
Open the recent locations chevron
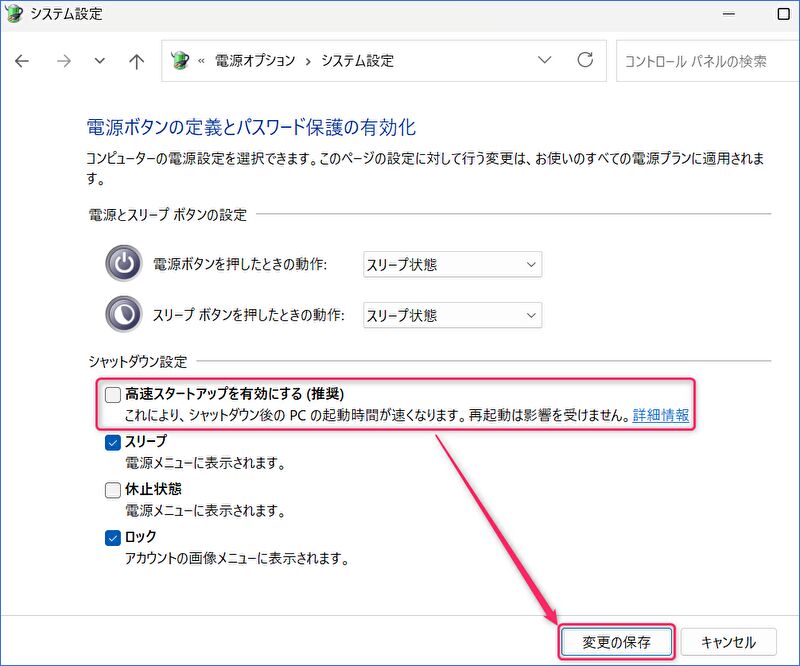click(x=99, y=61)
